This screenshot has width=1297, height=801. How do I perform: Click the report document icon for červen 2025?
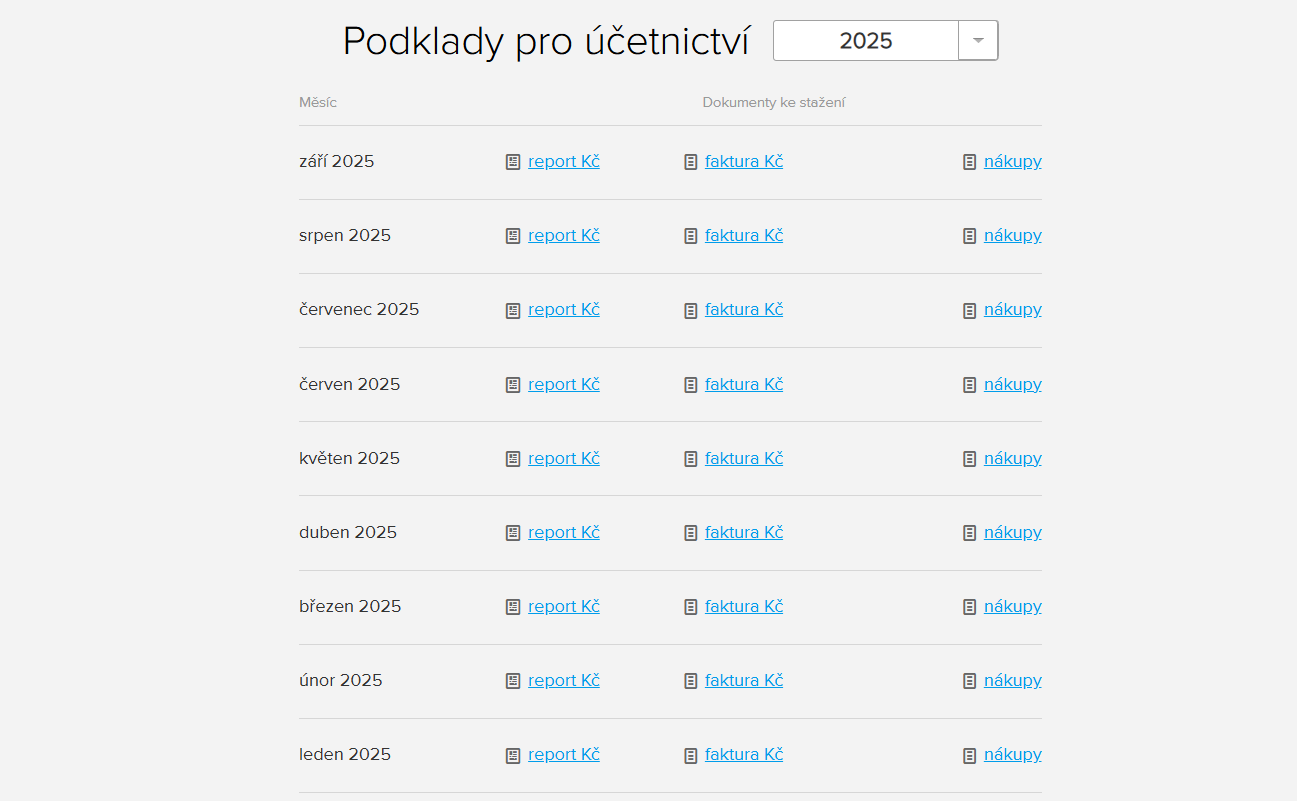pos(513,384)
